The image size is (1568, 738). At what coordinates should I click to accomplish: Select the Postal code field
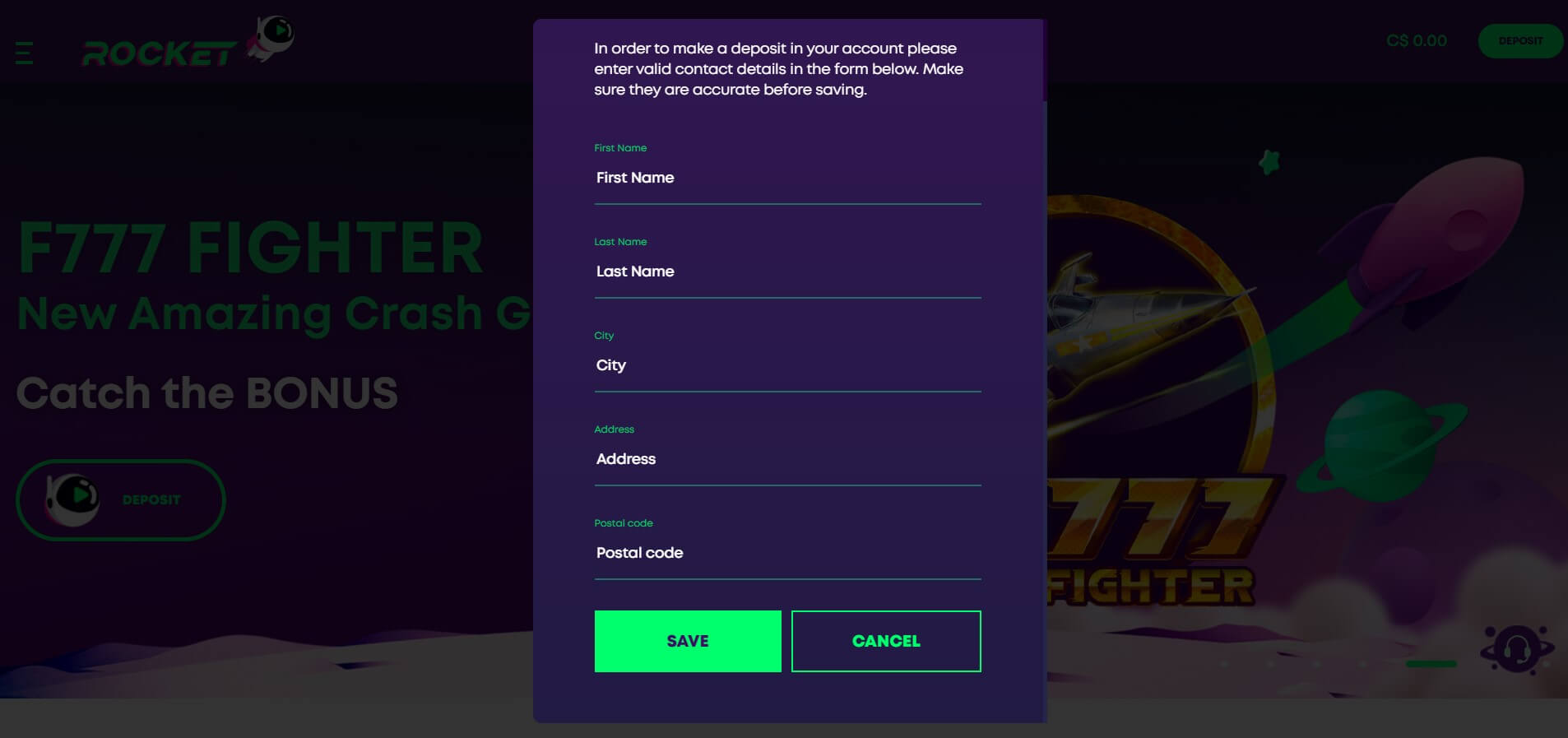click(787, 553)
